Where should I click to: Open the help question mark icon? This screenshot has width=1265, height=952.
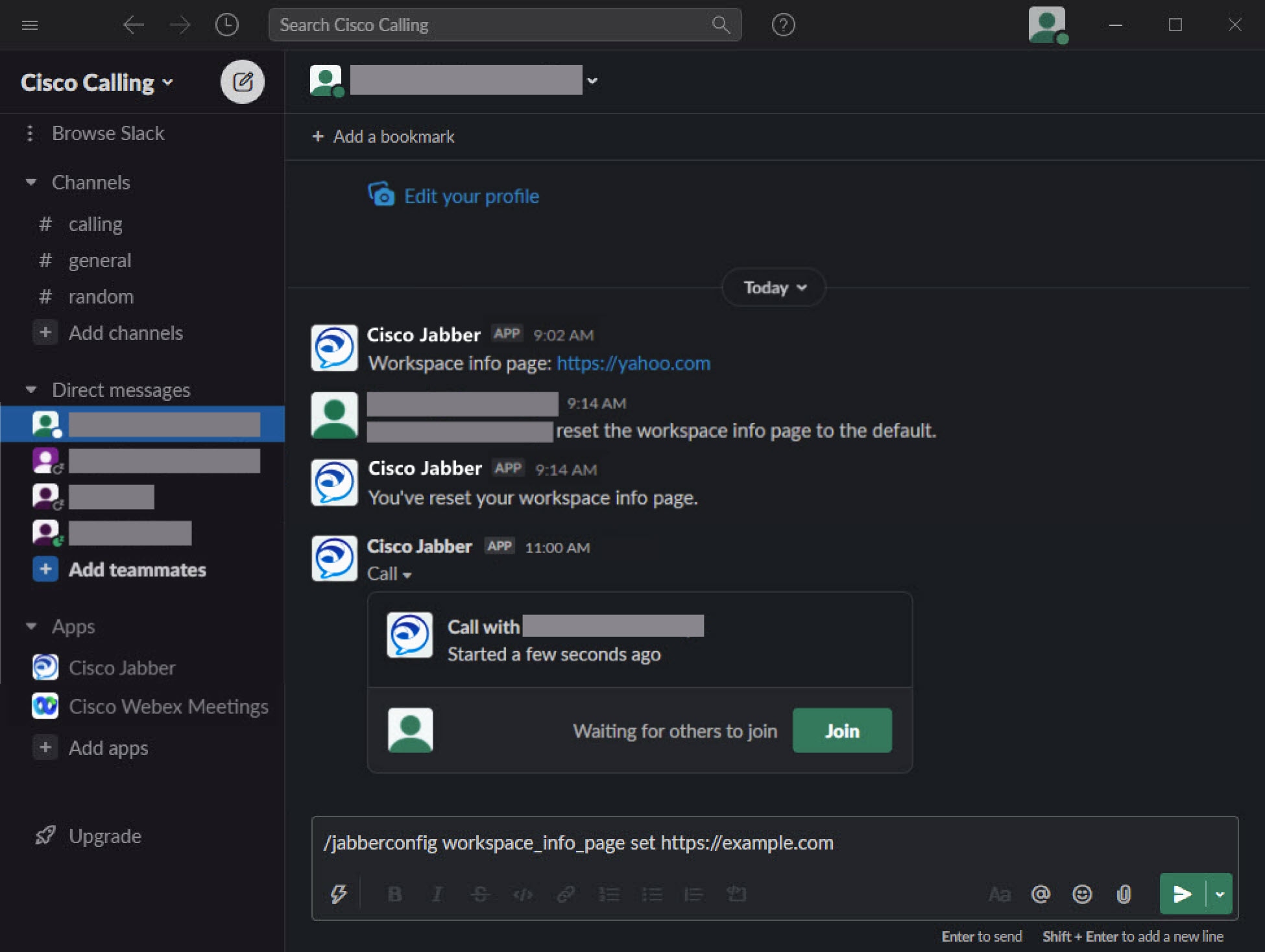coord(783,25)
